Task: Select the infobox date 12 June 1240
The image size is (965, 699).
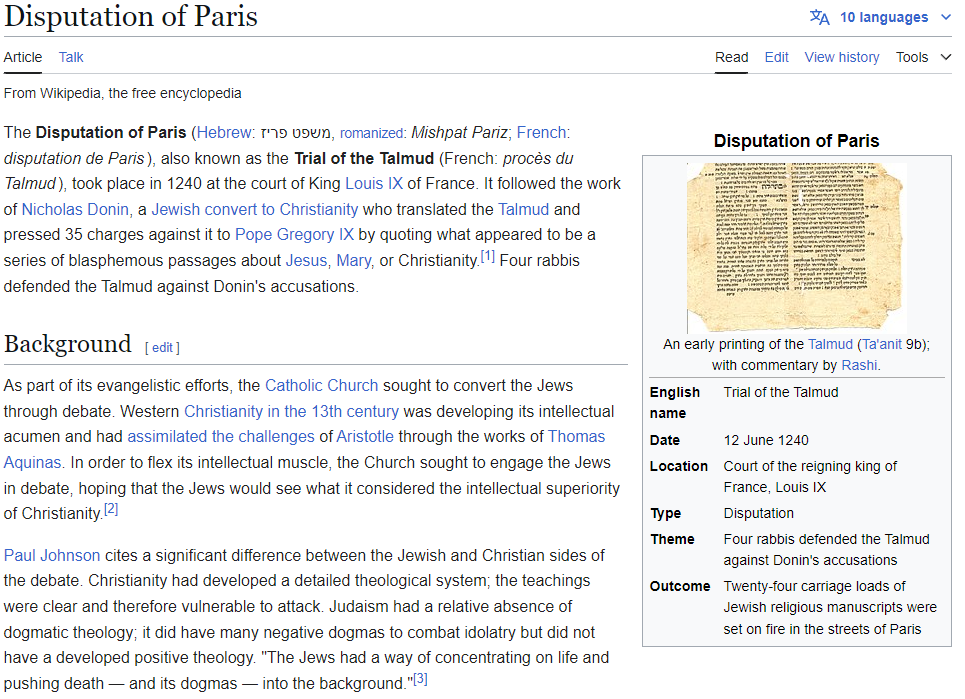Action: (x=766, y=440)
